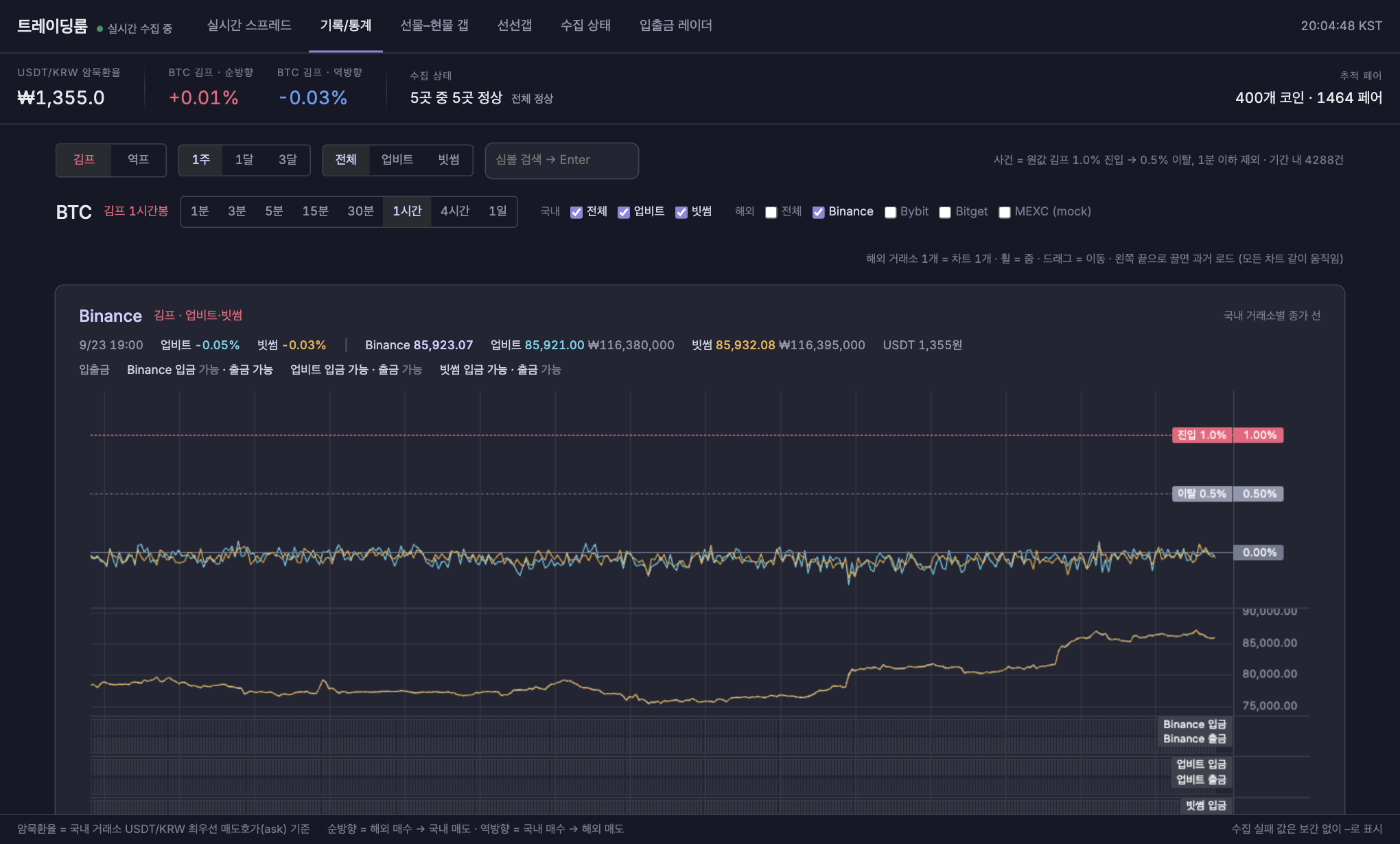The height and width of the screenshot is (844, 1400).
Task: Toggle 국내 전체 checkbox
Action: (x=576, y=212)
